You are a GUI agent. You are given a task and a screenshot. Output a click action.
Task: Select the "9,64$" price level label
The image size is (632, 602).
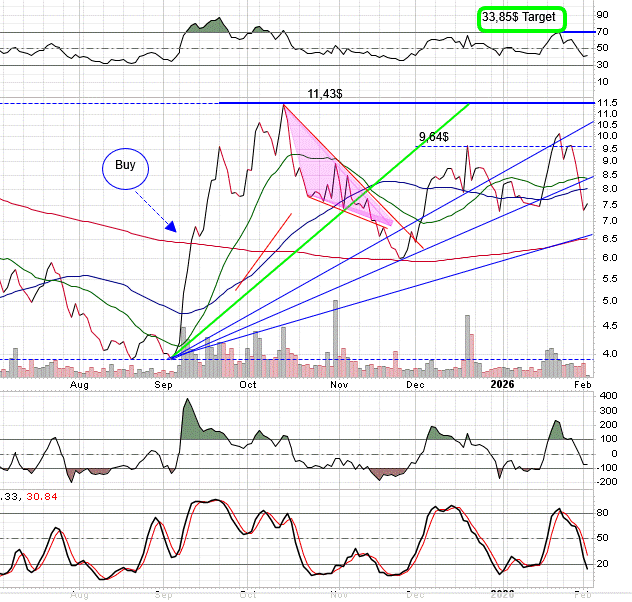click(435, 136)
